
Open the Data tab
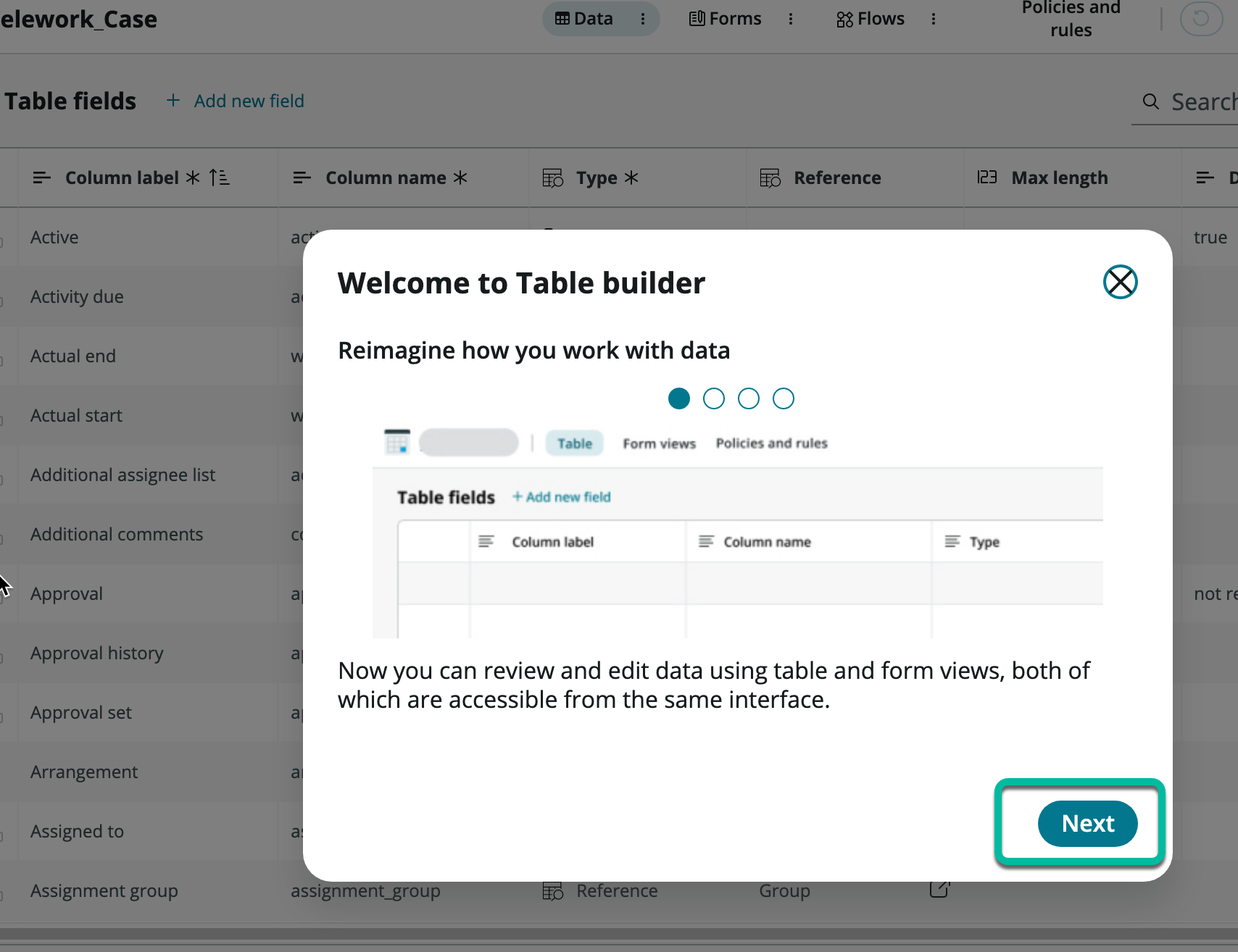(584, 19)
